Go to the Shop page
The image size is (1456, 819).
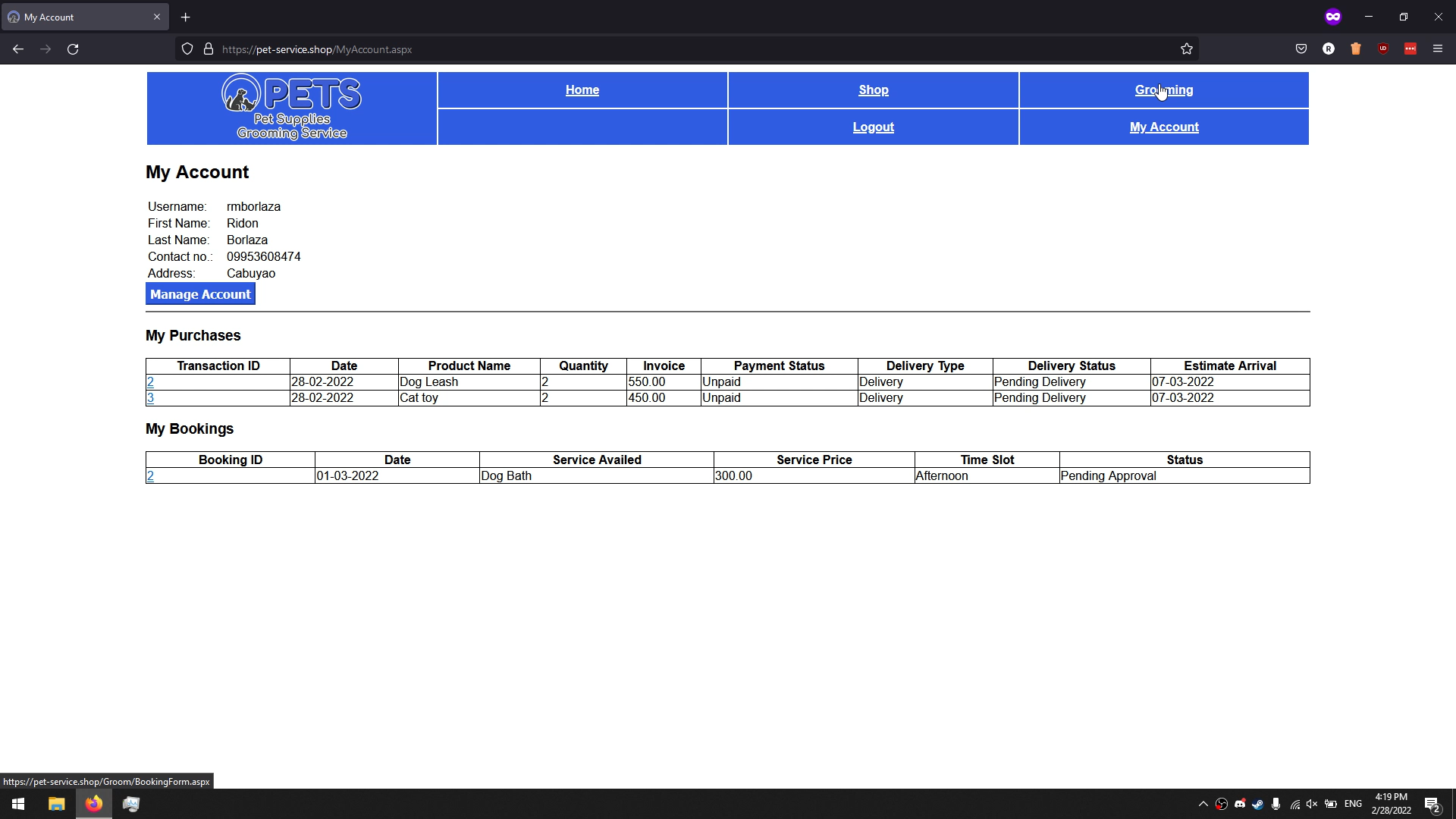[x=873, y=90]
